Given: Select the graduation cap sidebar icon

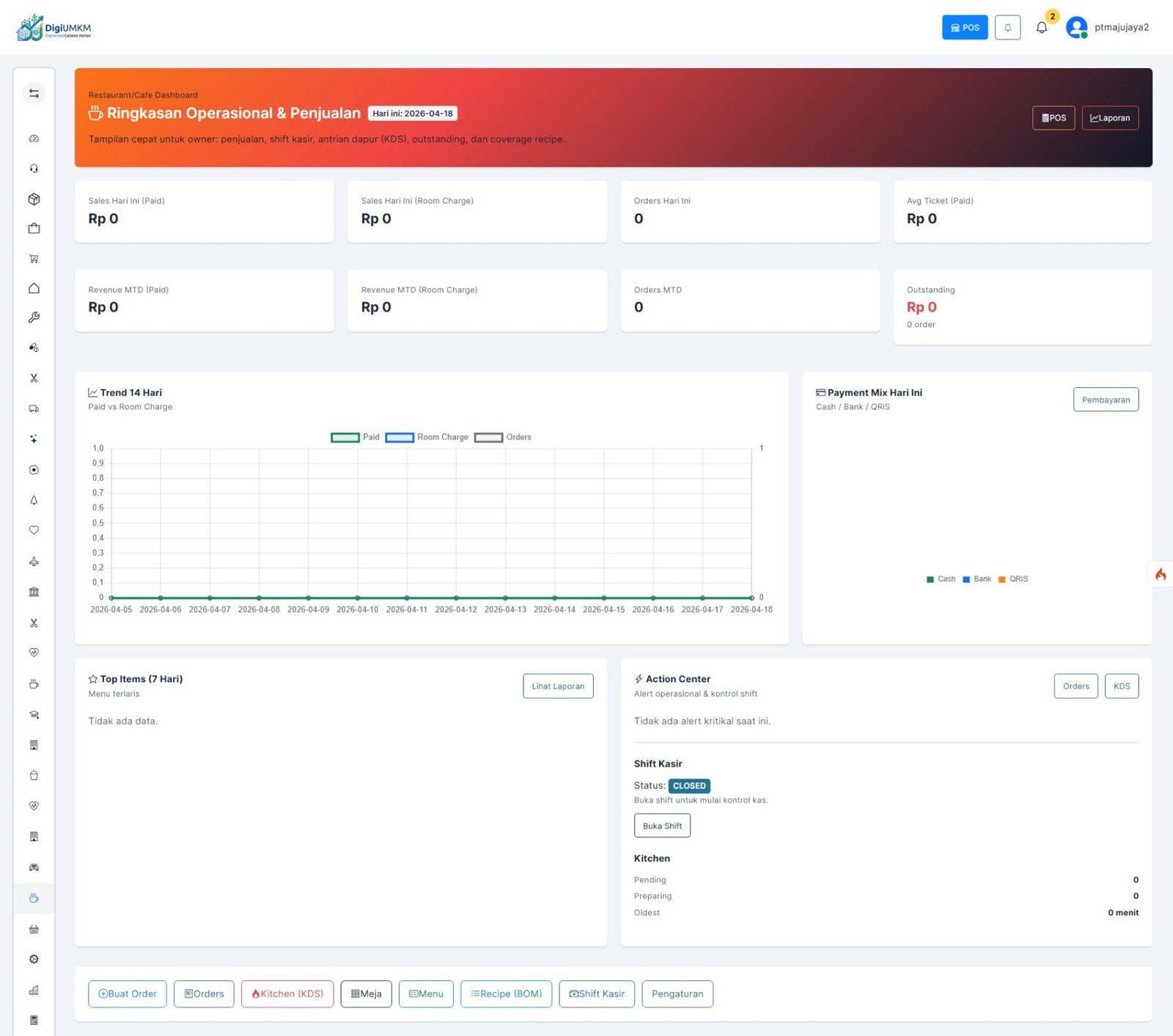Looking at the screenshot, I should coord(34,715).
